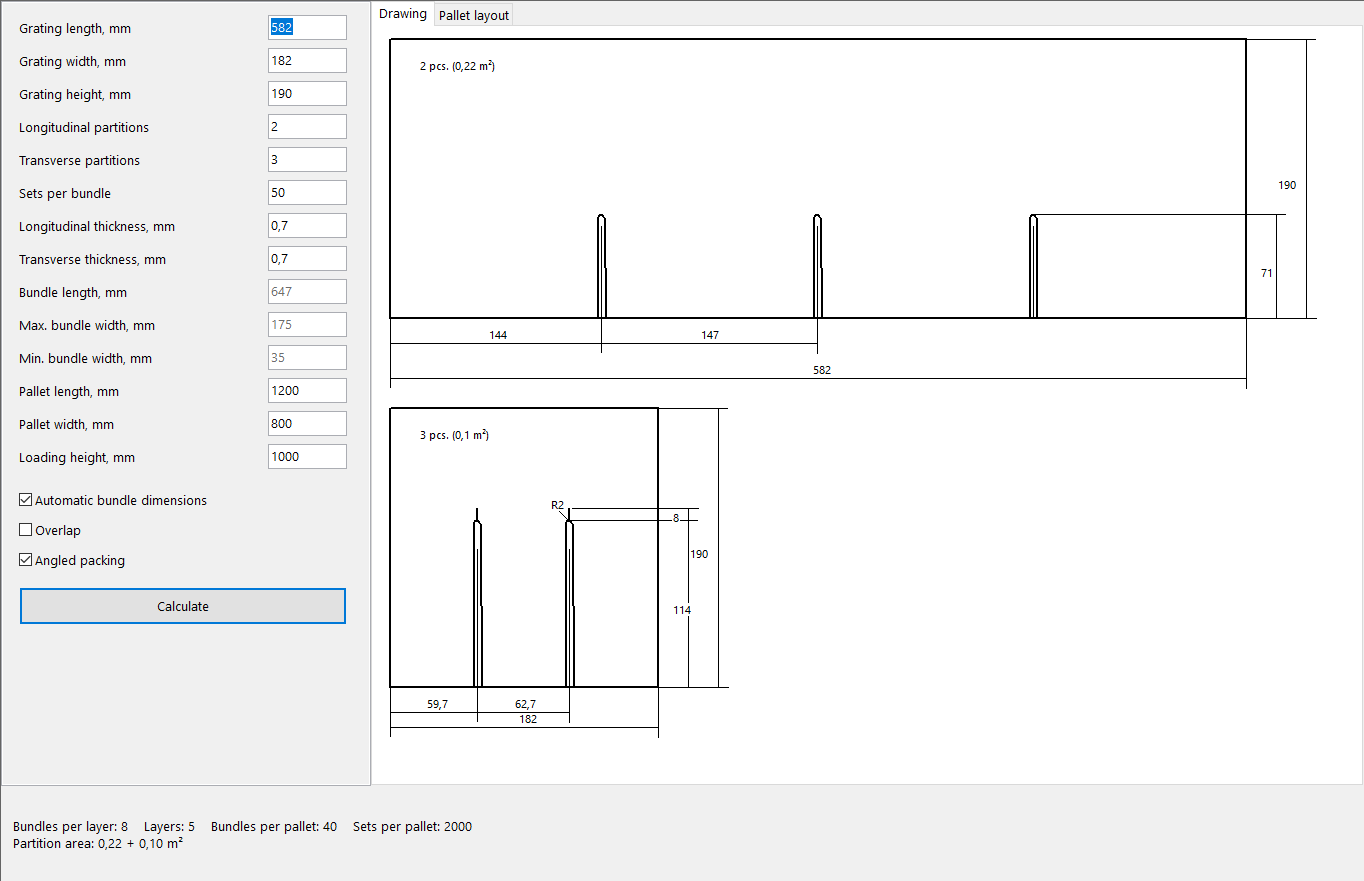Click the Grating width input field
1364x881 pixels.
click(x=307, y=61)
